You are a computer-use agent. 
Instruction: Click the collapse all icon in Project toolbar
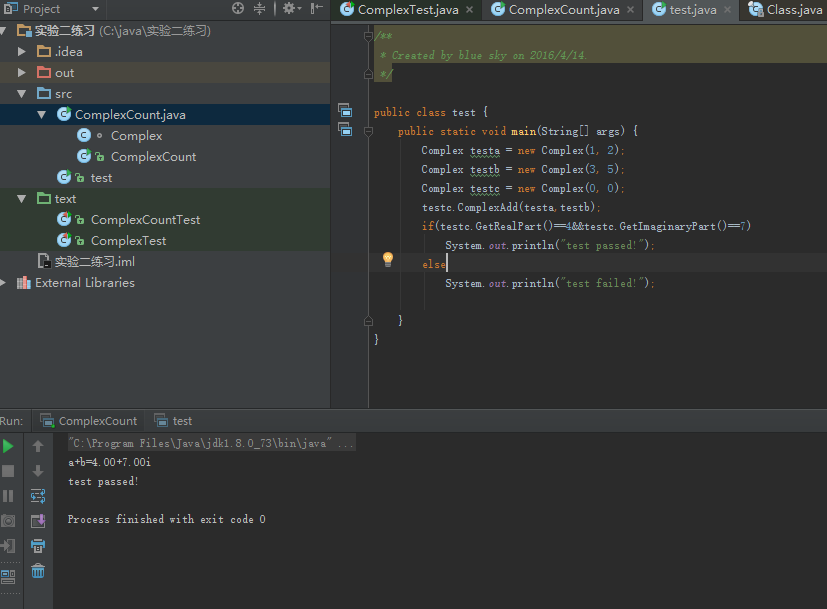pyautogui.click(x=259, y=8)
